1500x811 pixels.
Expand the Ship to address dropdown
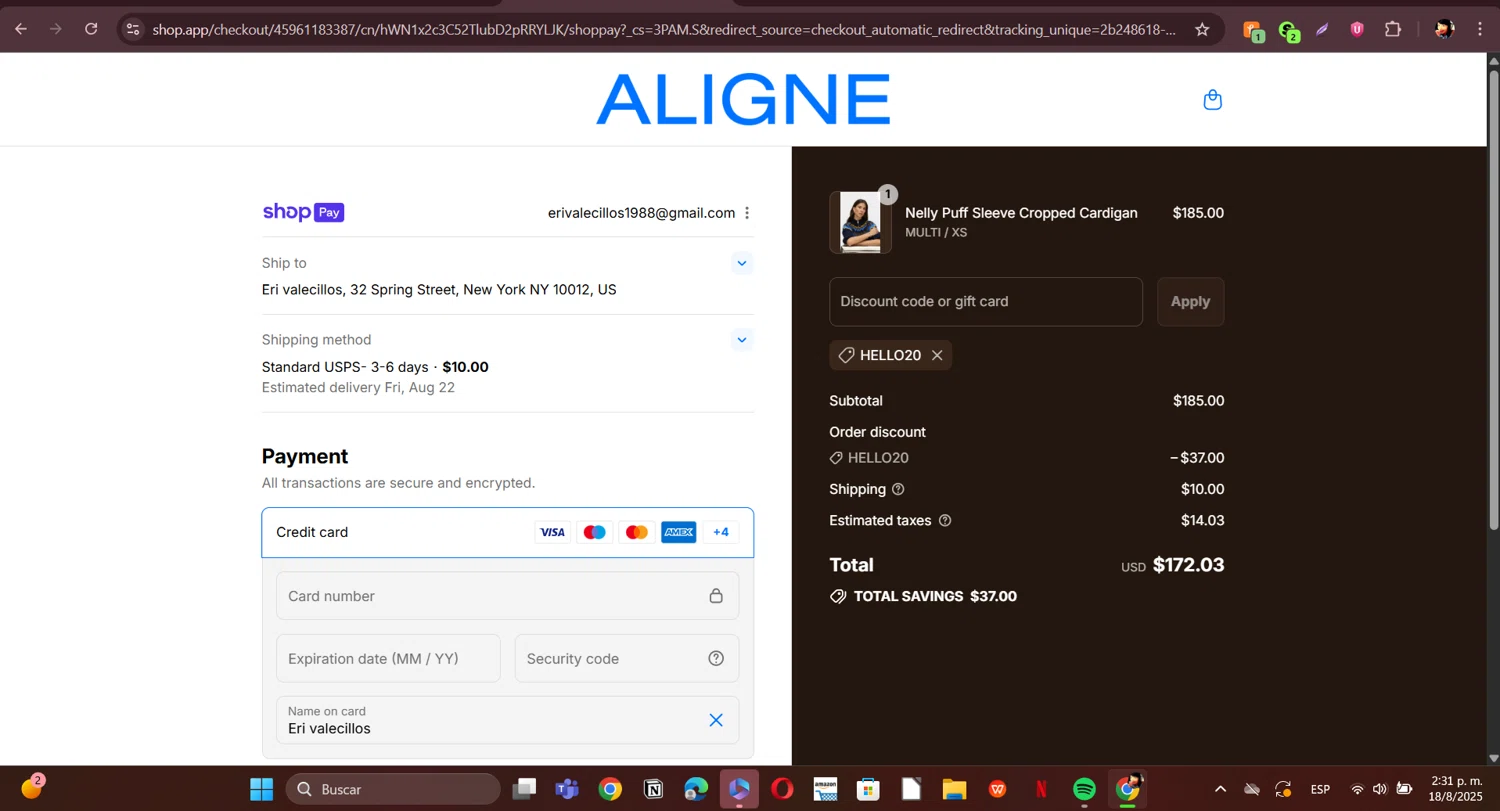[742, 263]
